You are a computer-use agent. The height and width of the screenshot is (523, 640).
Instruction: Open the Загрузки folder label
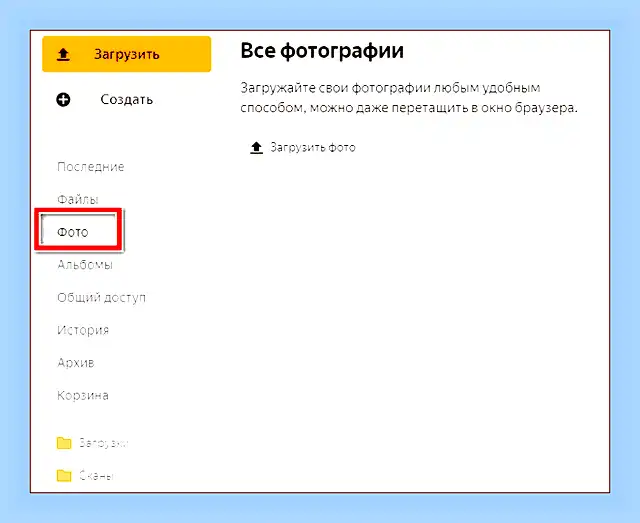[104, 443]
